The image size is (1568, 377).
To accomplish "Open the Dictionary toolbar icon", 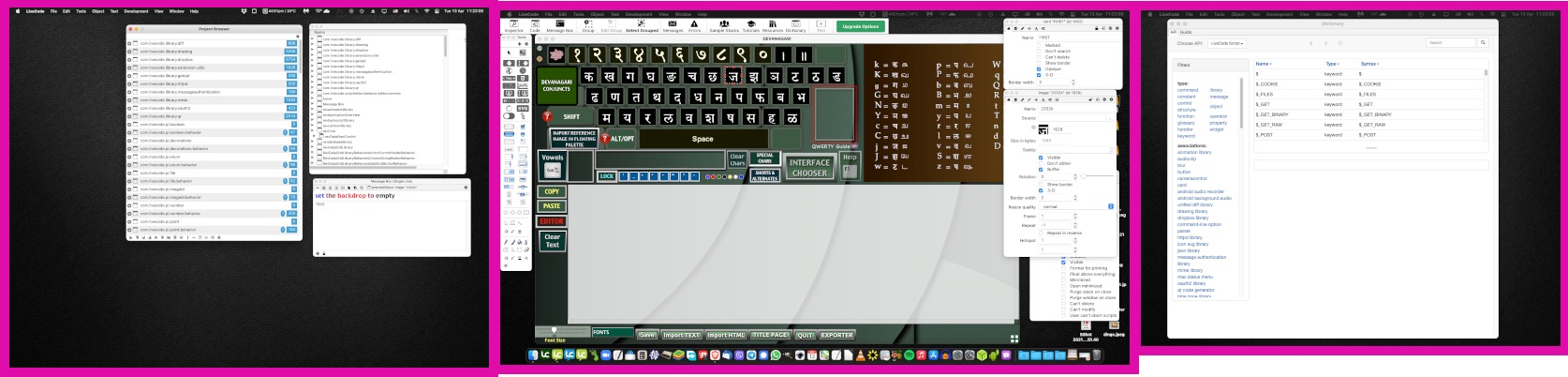I will tap(795, 26).
